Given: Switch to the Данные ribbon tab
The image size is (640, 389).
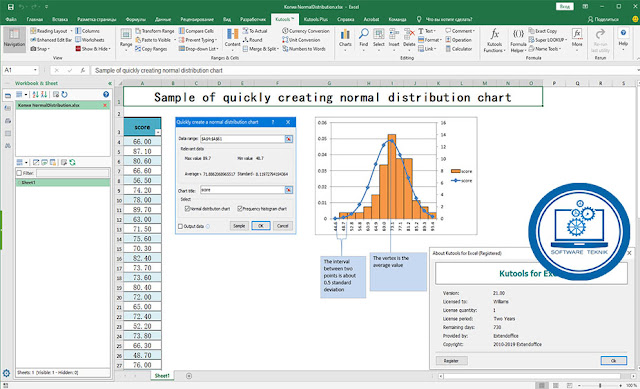Looking at the screenshot, I should (163, 19).
